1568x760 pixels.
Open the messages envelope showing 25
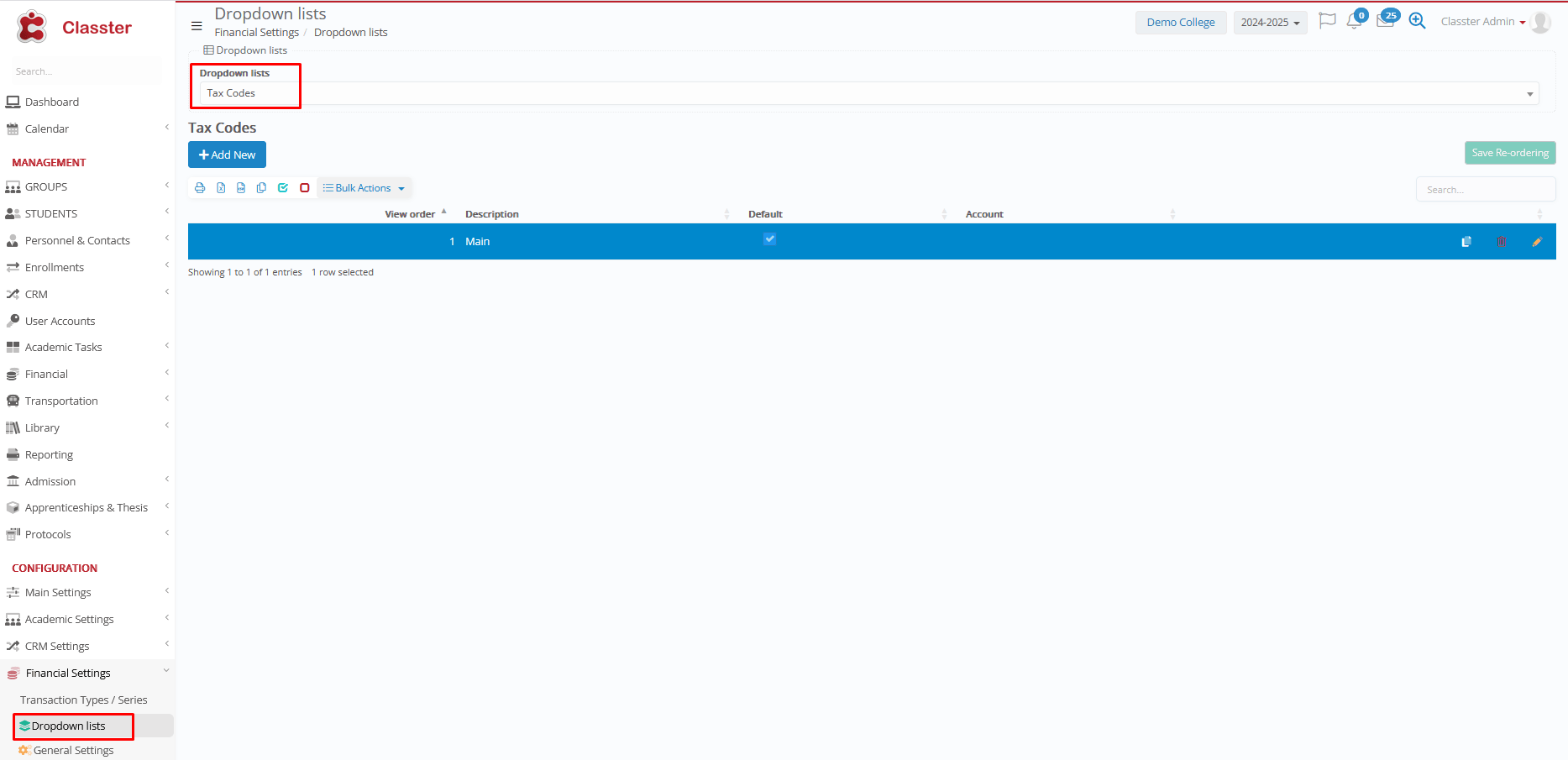coord(1386,22)
